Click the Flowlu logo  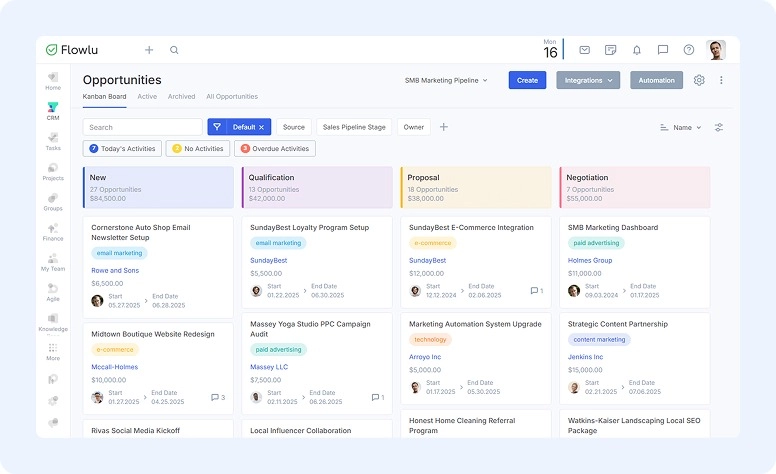coord(72,50)
